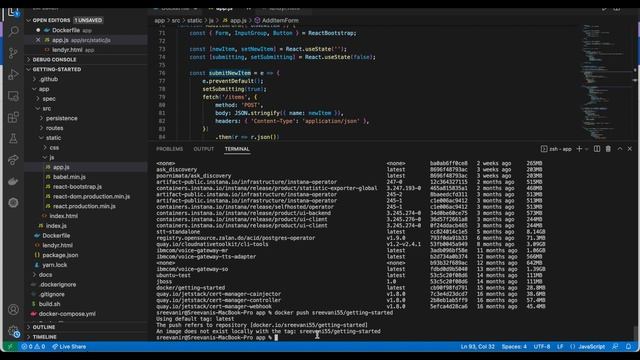640x360 pixels.
Task: Split the terminal panel
Action: coord(597,149)
